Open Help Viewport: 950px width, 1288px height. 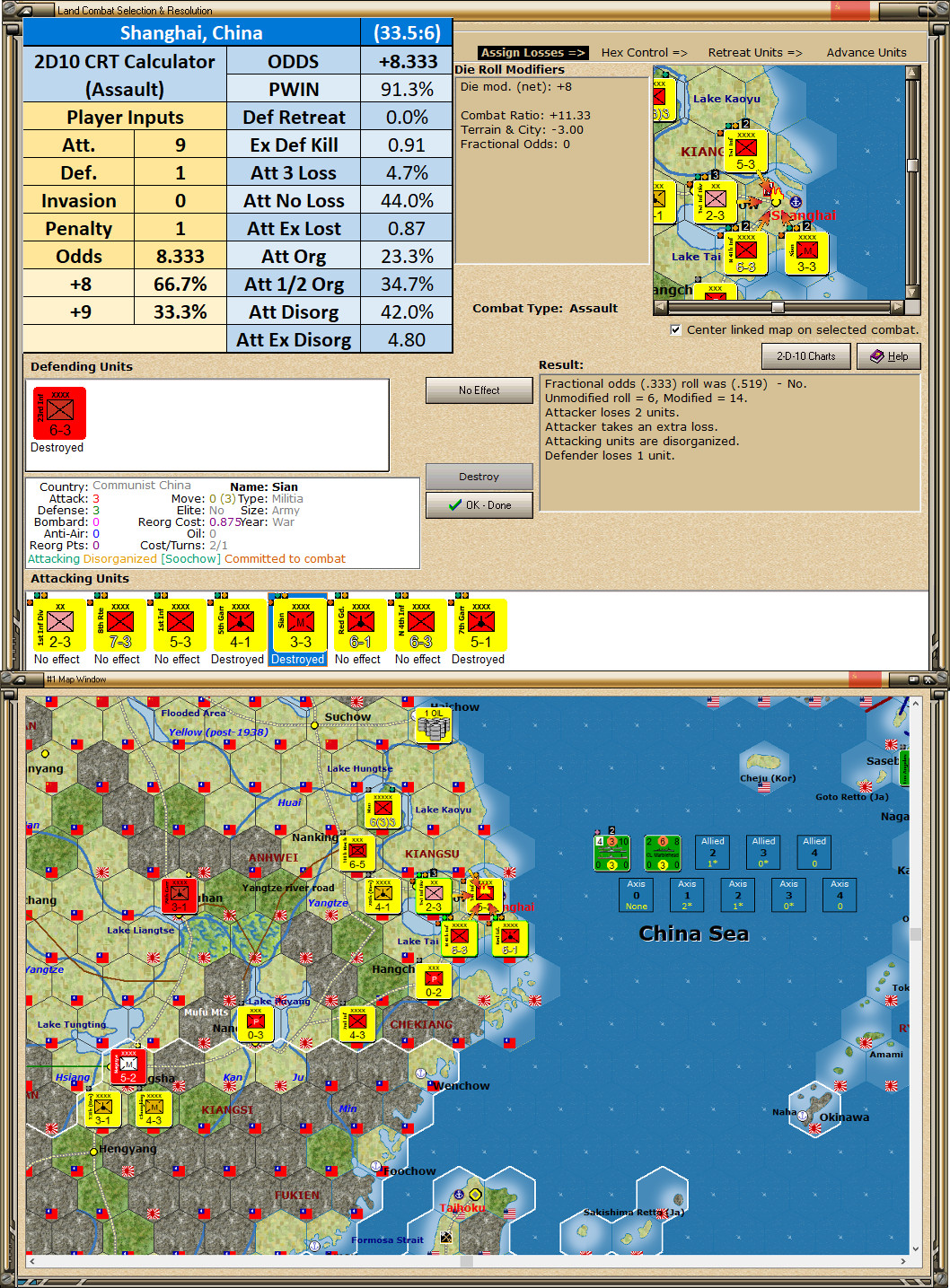click(x=888, y=356)
